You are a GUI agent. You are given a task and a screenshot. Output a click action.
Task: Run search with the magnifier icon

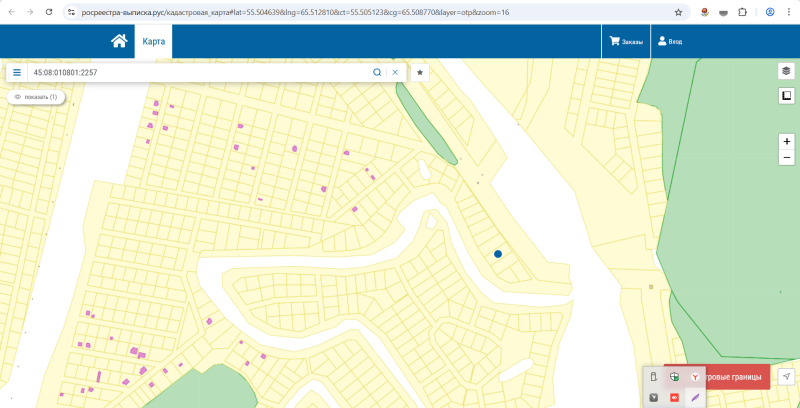[x=377, y=72]
